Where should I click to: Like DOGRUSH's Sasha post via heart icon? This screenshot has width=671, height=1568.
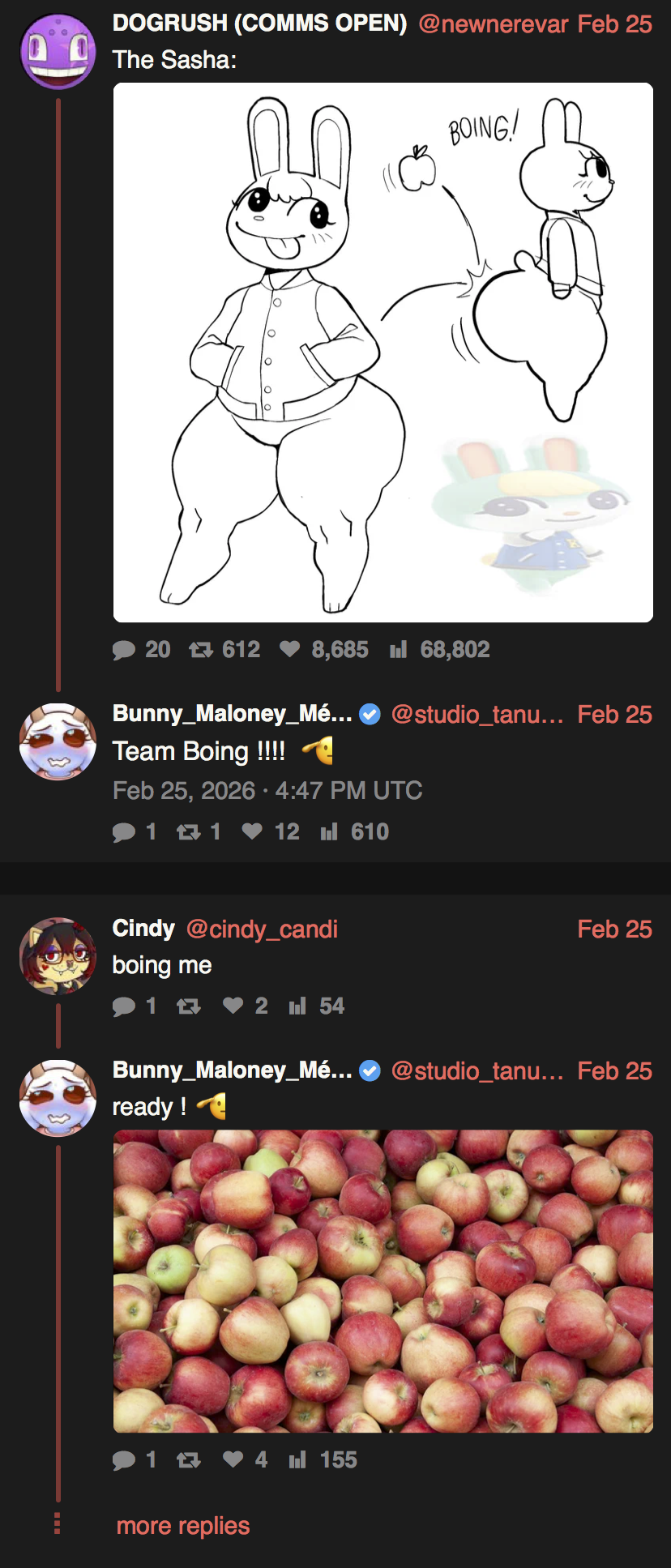(289, 649)
